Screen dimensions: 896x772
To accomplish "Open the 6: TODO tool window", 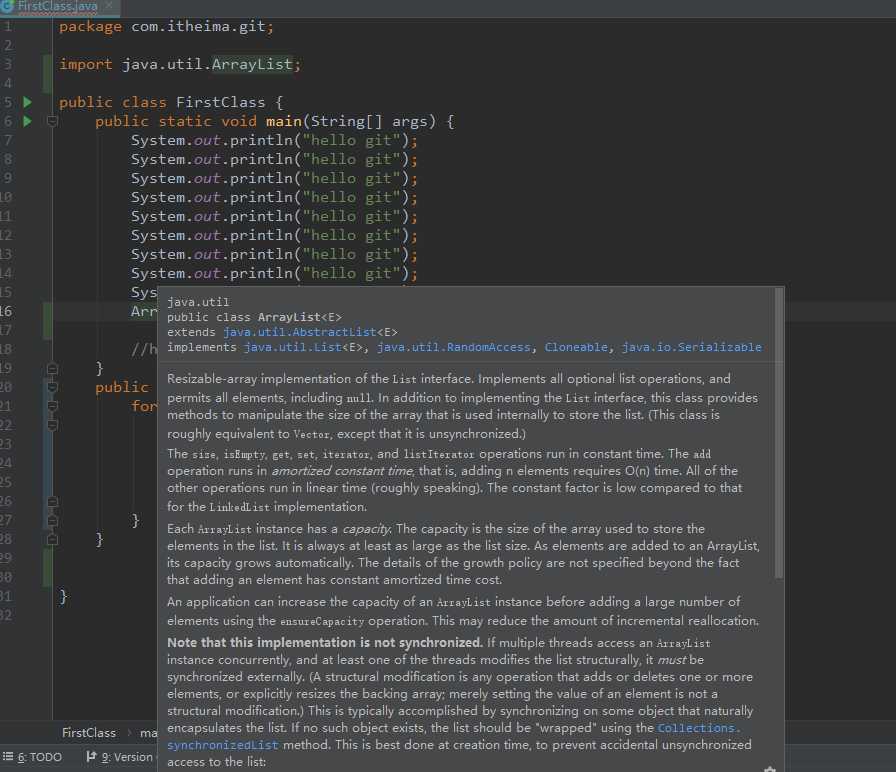I will [x=33, y=757].
